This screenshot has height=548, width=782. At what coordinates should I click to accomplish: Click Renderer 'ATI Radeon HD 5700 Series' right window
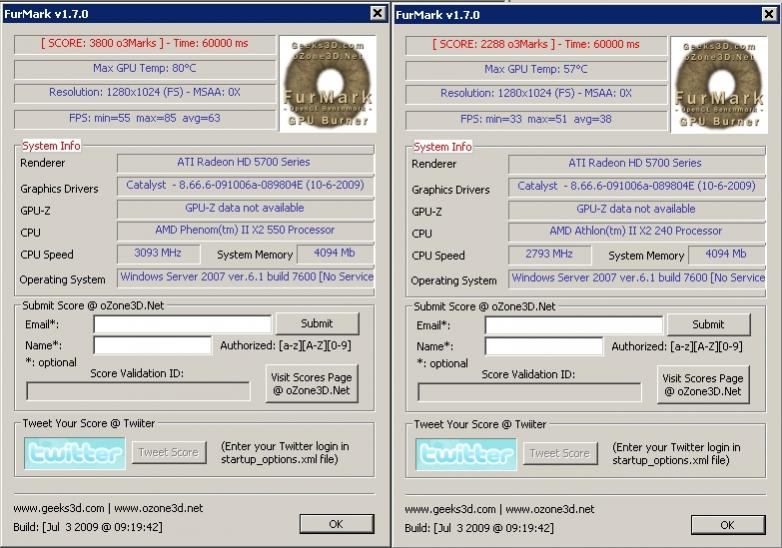pyautogui.click(x=636, y=164)
